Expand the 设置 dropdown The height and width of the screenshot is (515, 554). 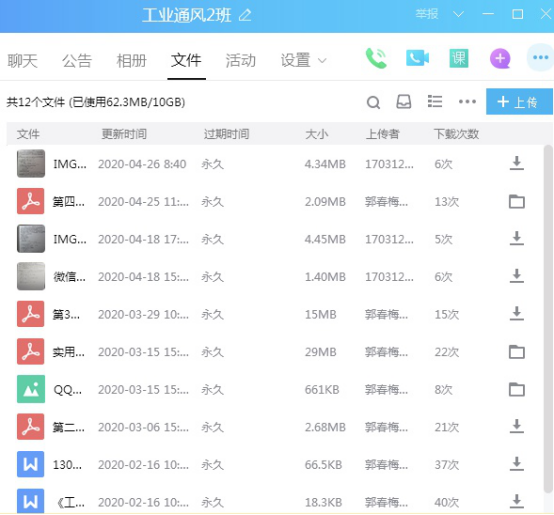[x=303, y=60]
